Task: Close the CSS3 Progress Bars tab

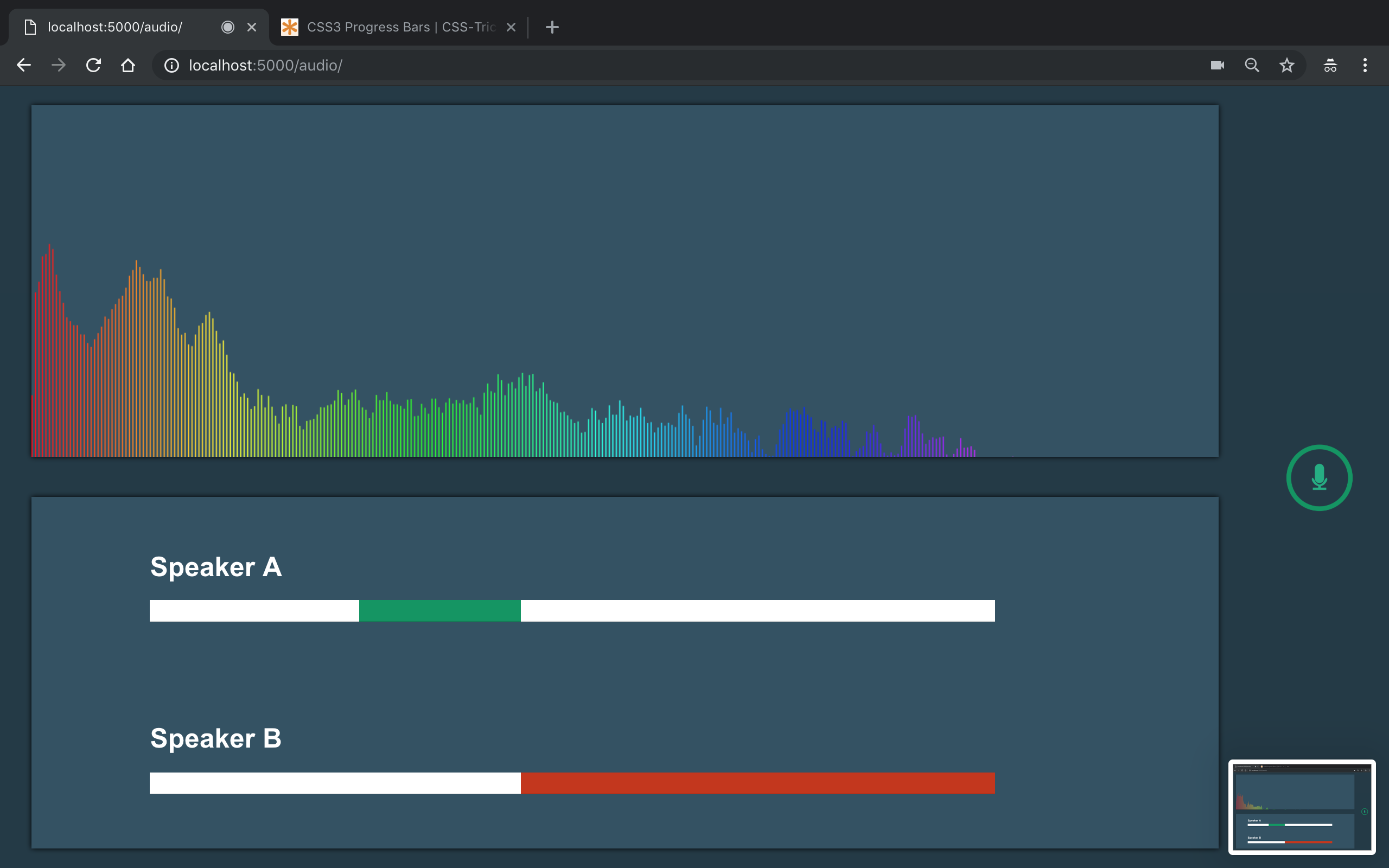Action: pyautogui.click(x=511, y=27)
